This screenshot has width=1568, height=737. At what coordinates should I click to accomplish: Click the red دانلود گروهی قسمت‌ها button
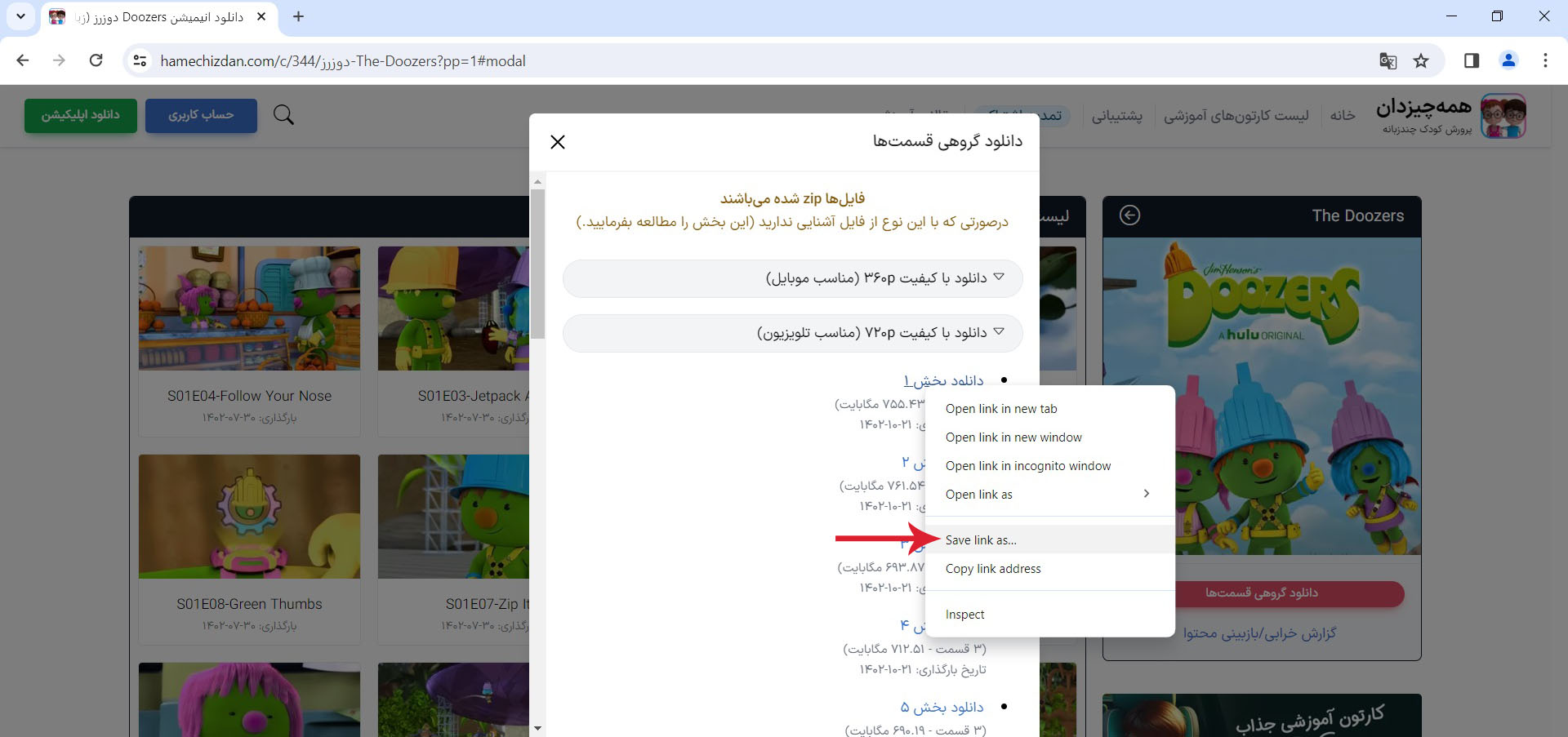(x=1262, y=593)
